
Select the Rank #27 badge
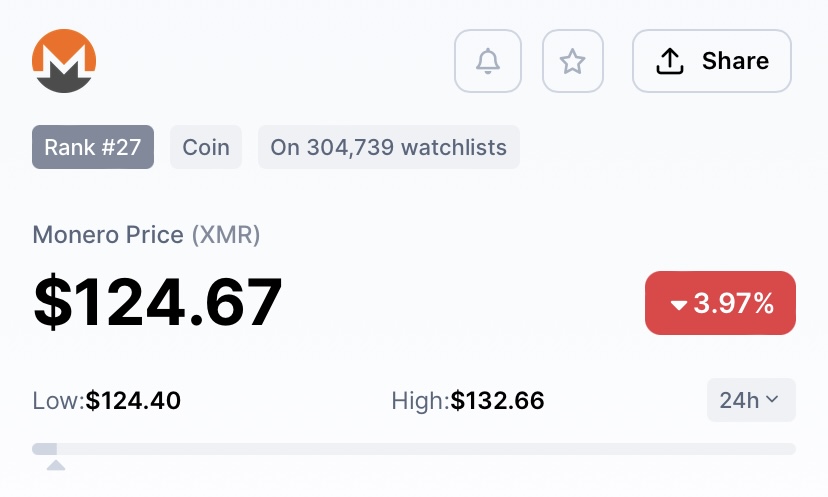[x=93, y=148]
